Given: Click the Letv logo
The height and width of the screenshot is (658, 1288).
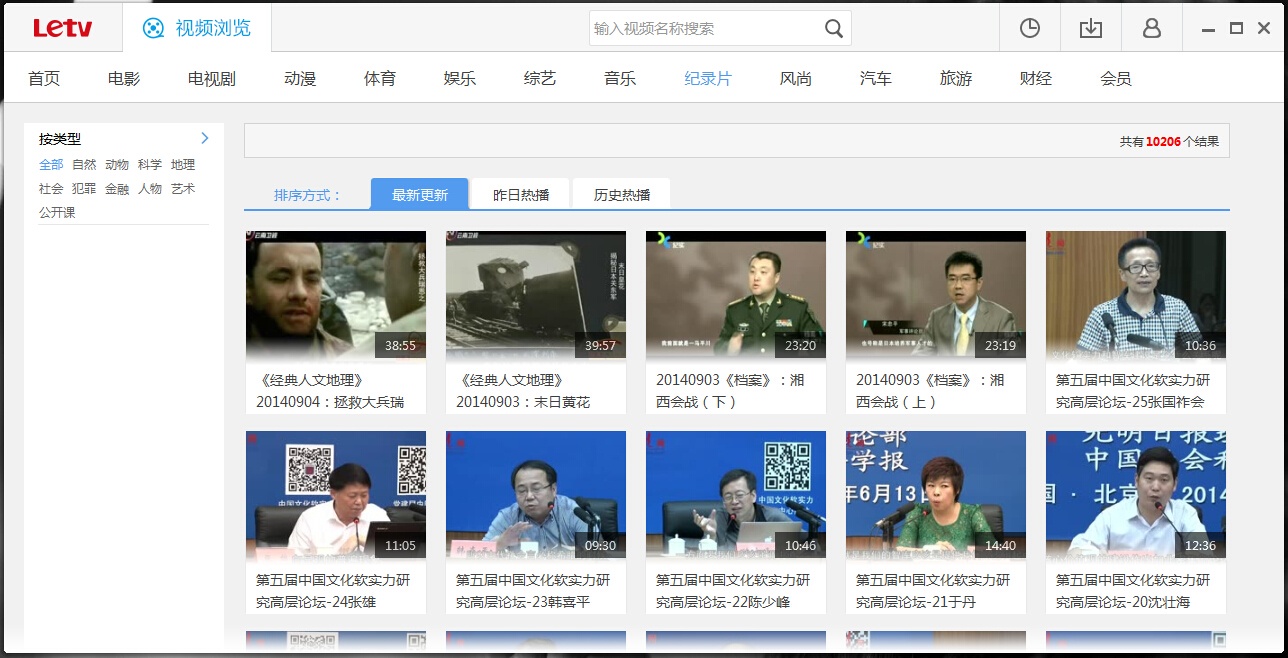Looking at the screenshot, I should [62, 27].
